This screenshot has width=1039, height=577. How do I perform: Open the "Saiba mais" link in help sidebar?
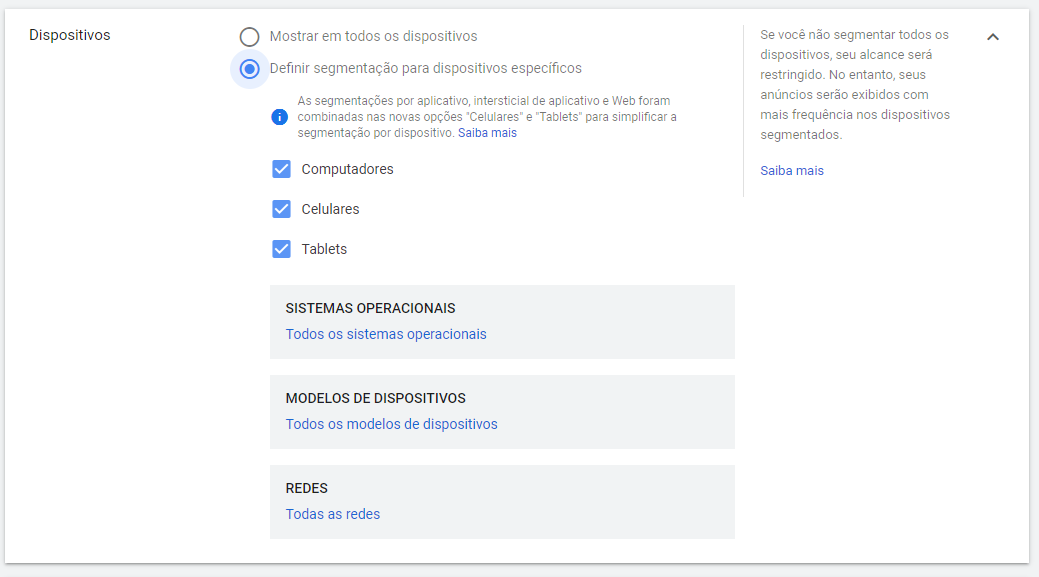coord(792,171)
